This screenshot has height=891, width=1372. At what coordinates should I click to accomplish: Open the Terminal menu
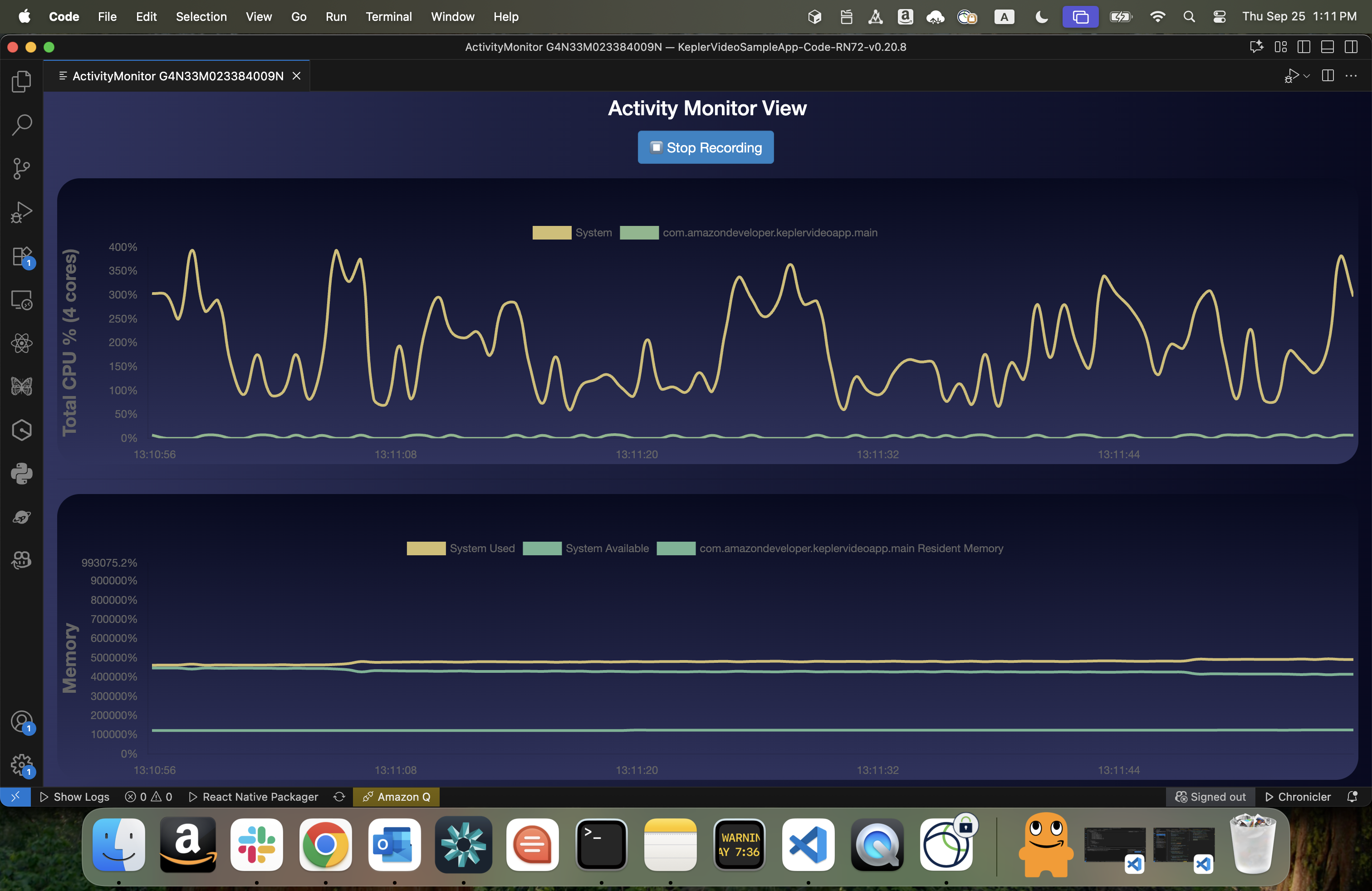(x=388, y=17)
